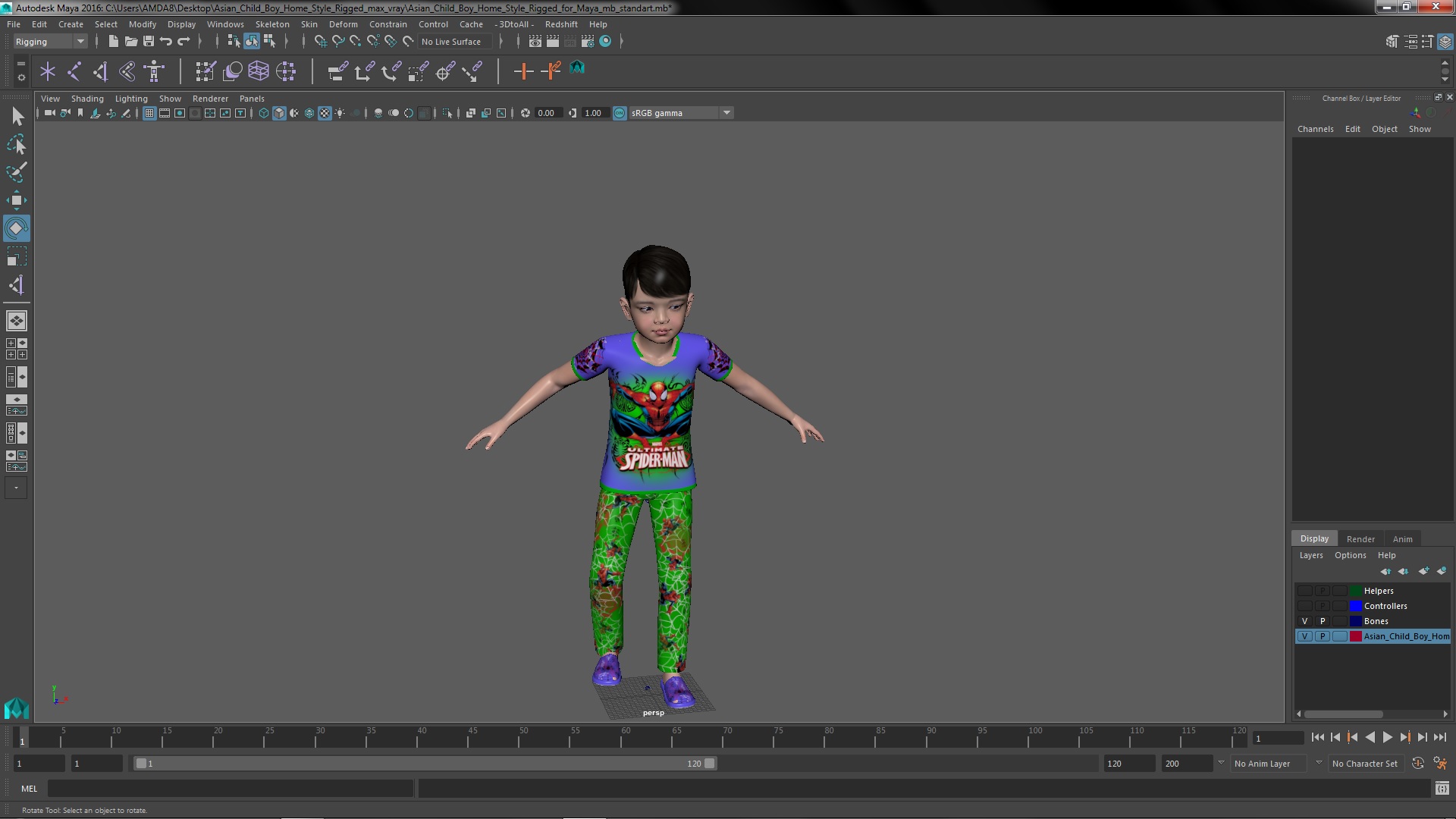Activate the Move tool

click(17, 200)
